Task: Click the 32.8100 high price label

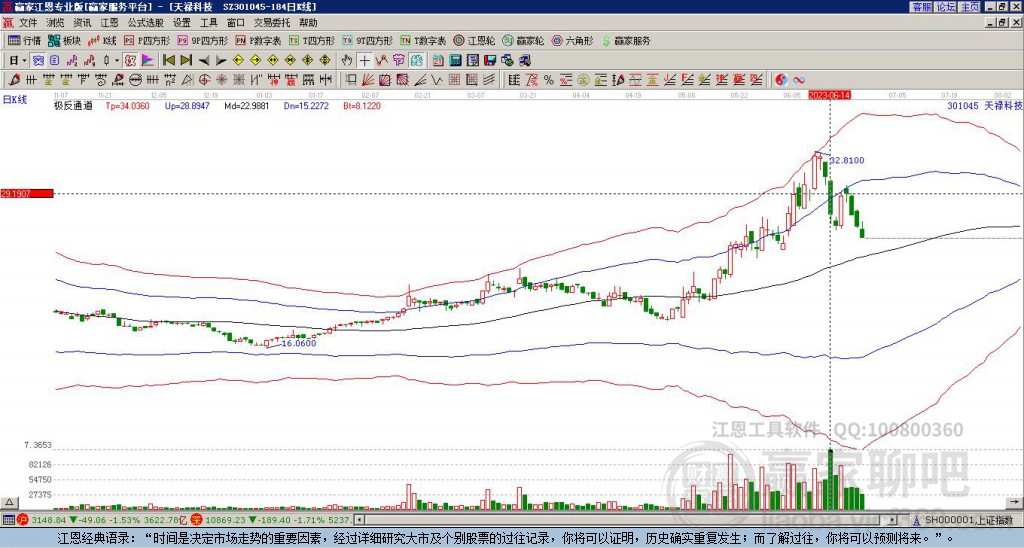Action: pyautogui.click(x=847, y=160)
